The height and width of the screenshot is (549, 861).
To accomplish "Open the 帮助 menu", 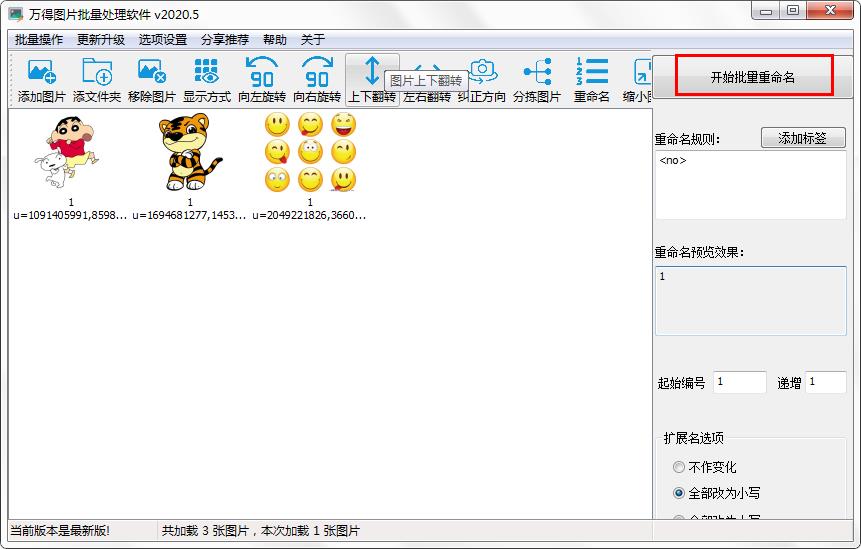I will pyautogui.click(x=274, y=40).
